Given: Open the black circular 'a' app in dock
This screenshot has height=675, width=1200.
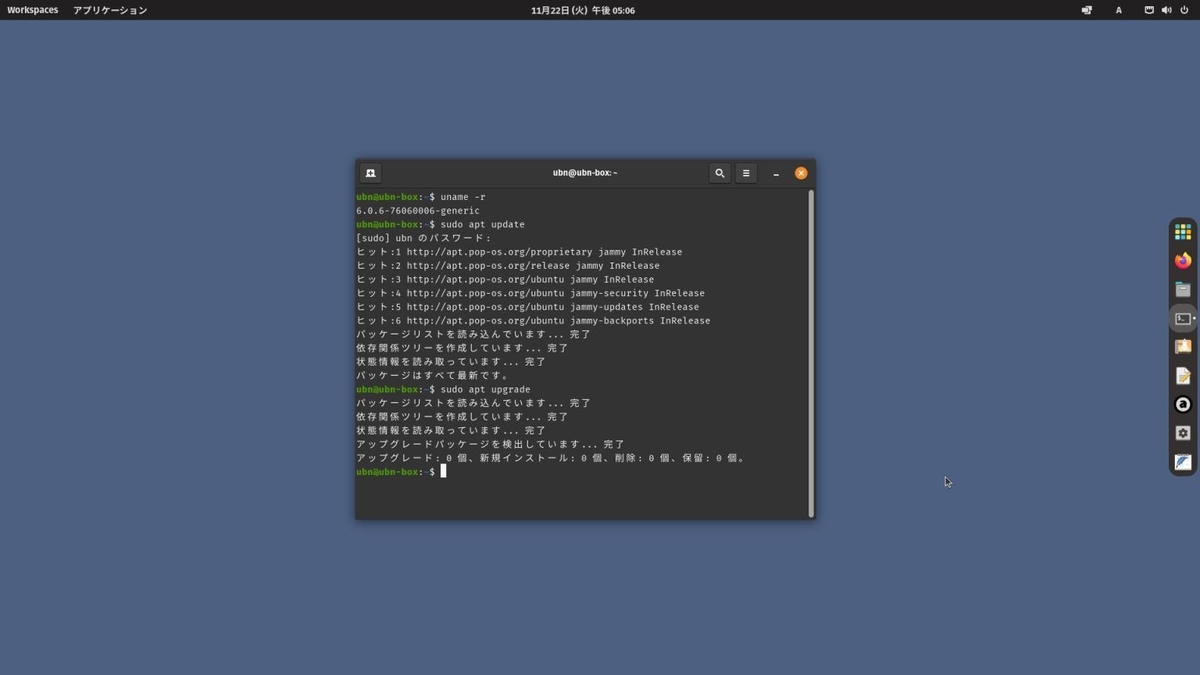Looking at the screenshot, I should [x=1183, y=405].
